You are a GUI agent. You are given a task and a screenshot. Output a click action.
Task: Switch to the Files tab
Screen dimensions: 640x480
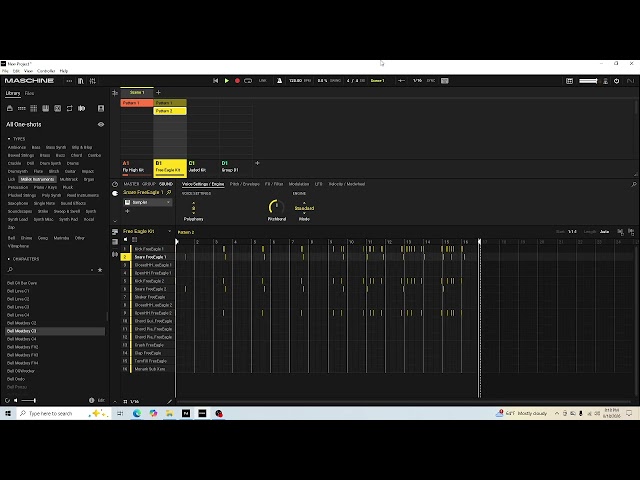click(29, 93)
